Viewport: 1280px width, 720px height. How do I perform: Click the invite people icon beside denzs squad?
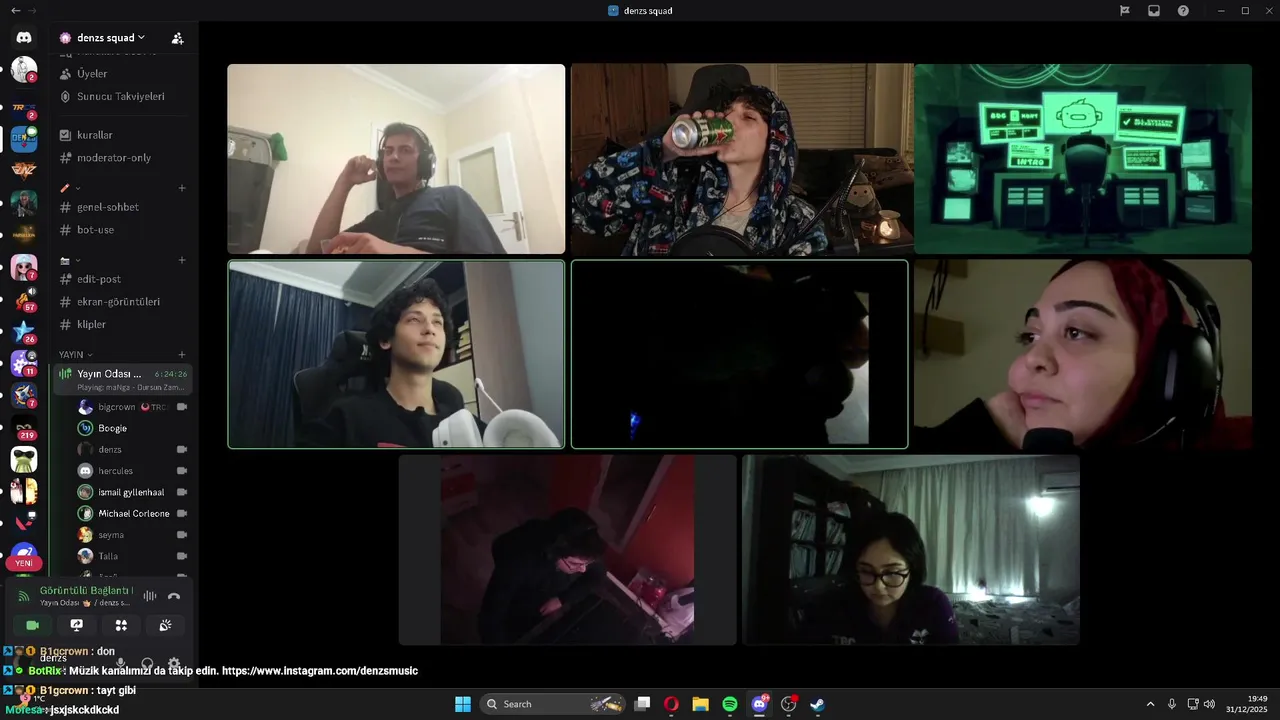[178, 38]
